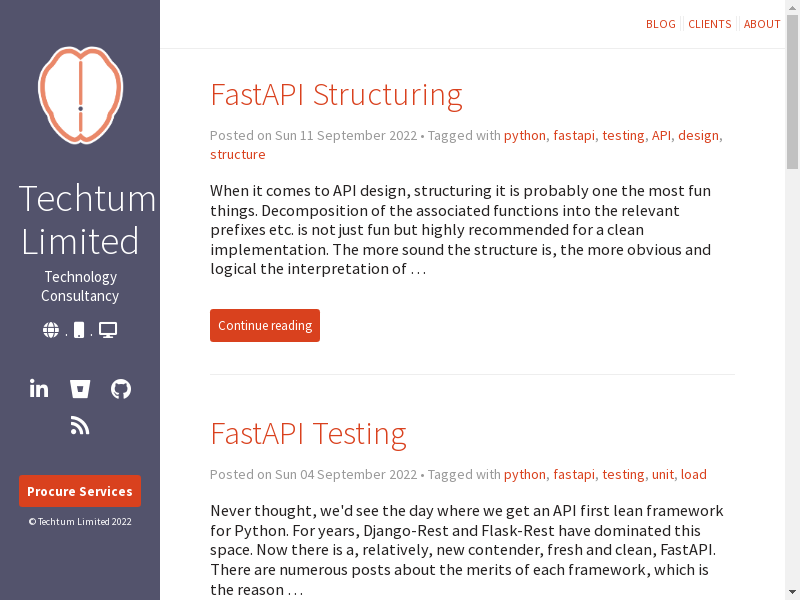Open the Clients menu item

click(x=710, y=24)
